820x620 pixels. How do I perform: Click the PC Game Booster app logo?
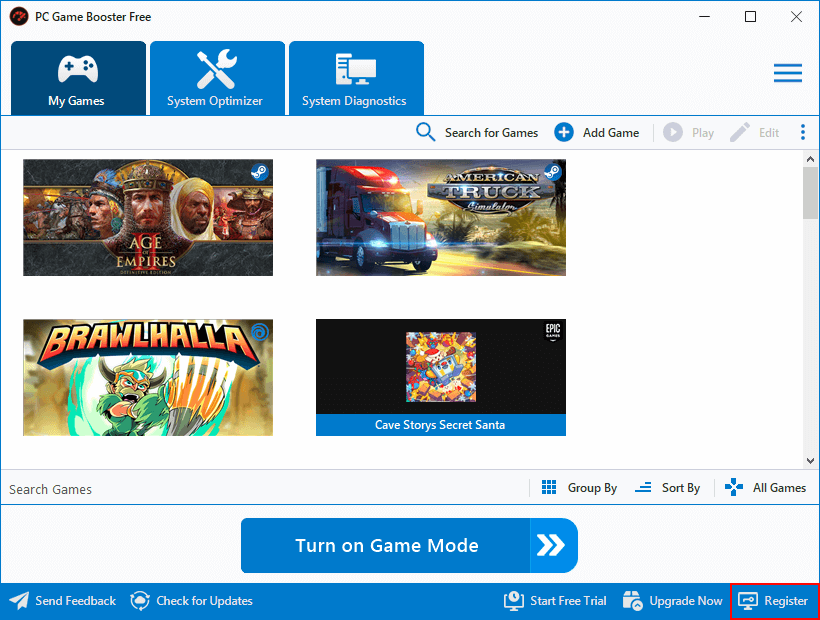coord(19,17)
